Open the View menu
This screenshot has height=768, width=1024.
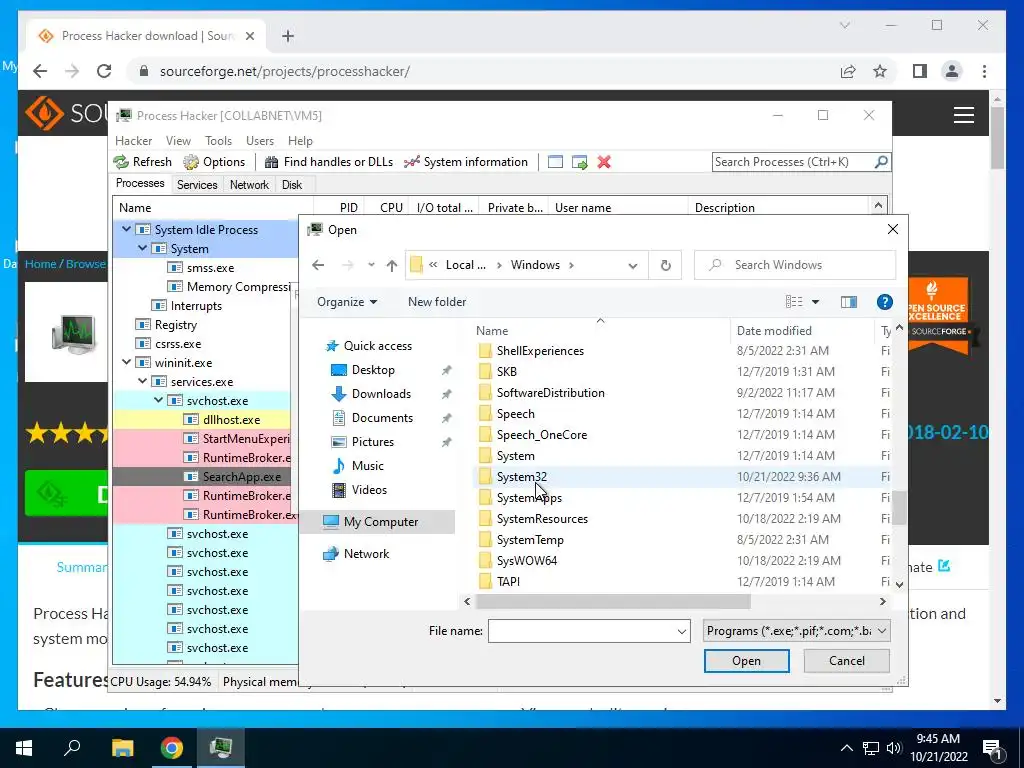tap(178, 140)
